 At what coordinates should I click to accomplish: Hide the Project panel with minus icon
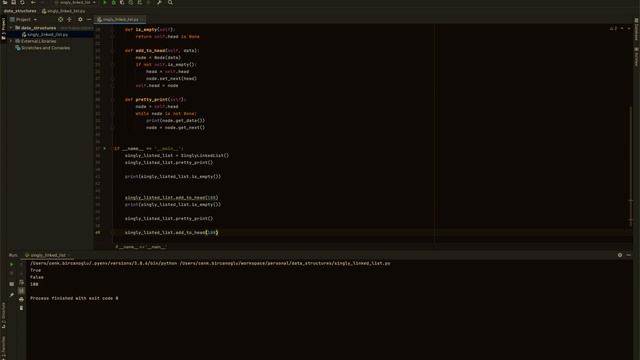pos(89,19)
